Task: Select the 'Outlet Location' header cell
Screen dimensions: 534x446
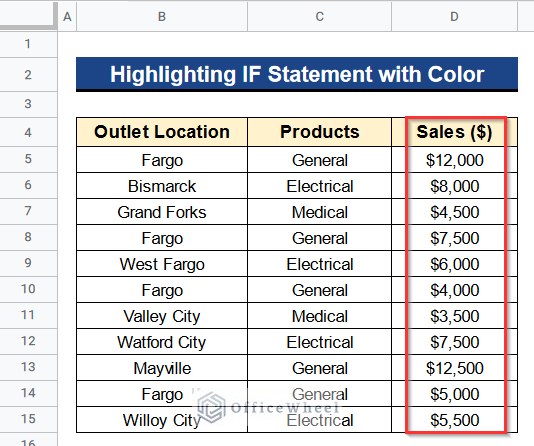Action: coord(162,132)
